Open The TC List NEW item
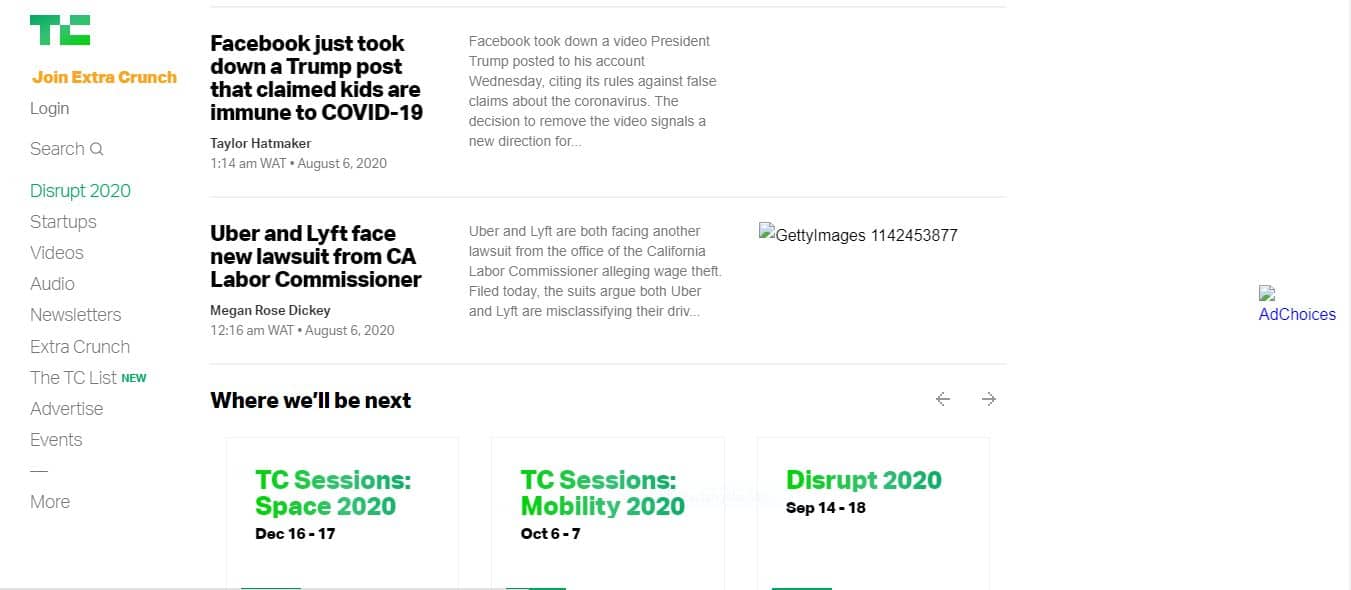The image size is (1351, 590). 88,378
